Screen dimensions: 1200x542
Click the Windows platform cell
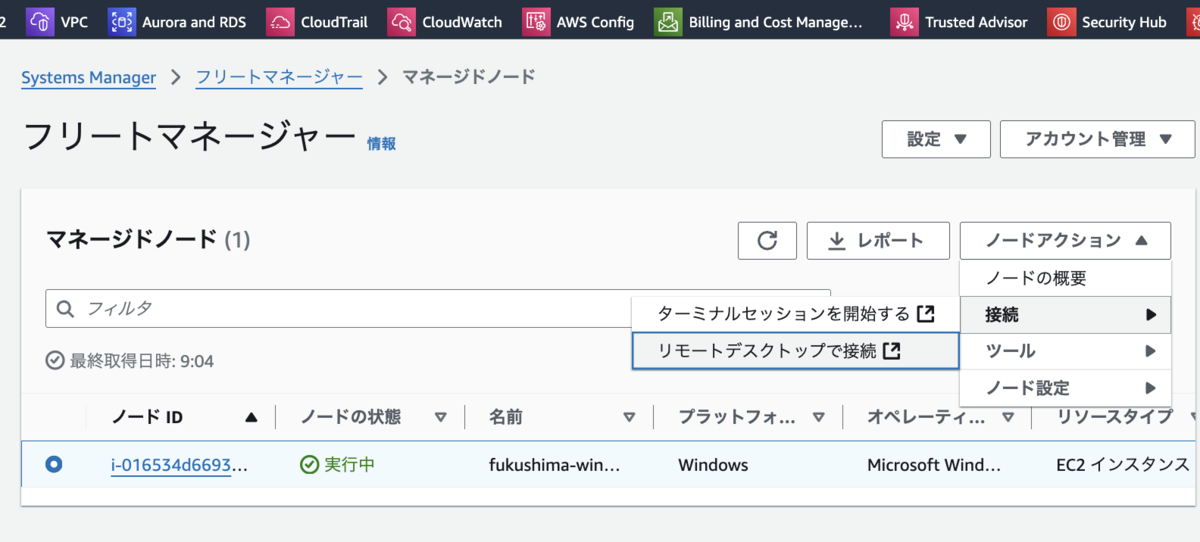[713, 465]
